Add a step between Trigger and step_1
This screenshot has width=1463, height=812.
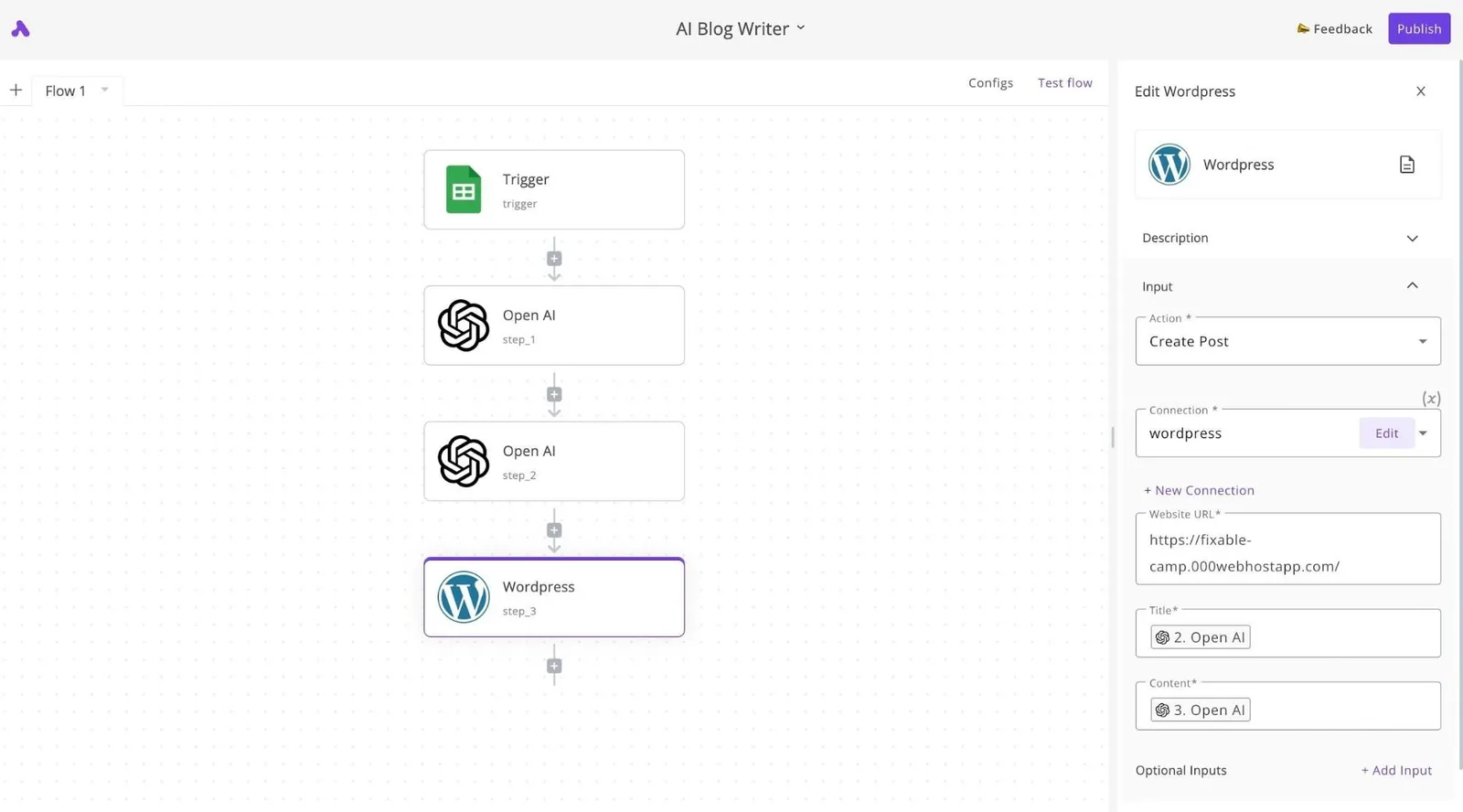click(554, 259)
